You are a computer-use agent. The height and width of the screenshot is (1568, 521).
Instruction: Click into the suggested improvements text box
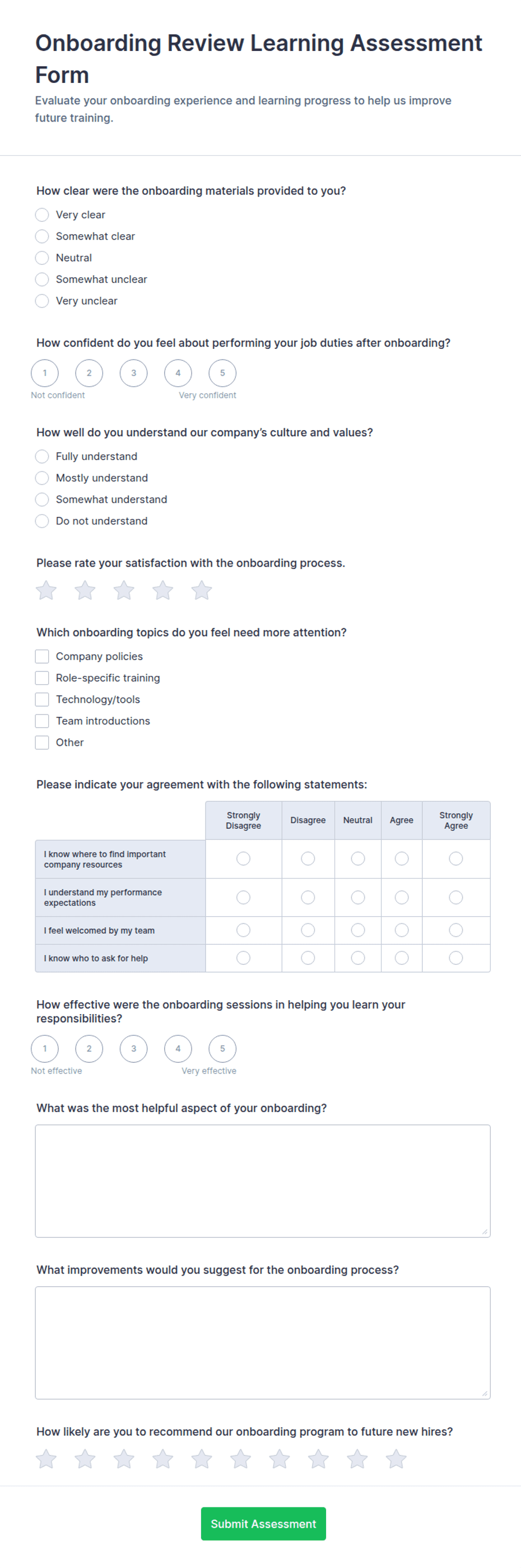point(263,1342)
